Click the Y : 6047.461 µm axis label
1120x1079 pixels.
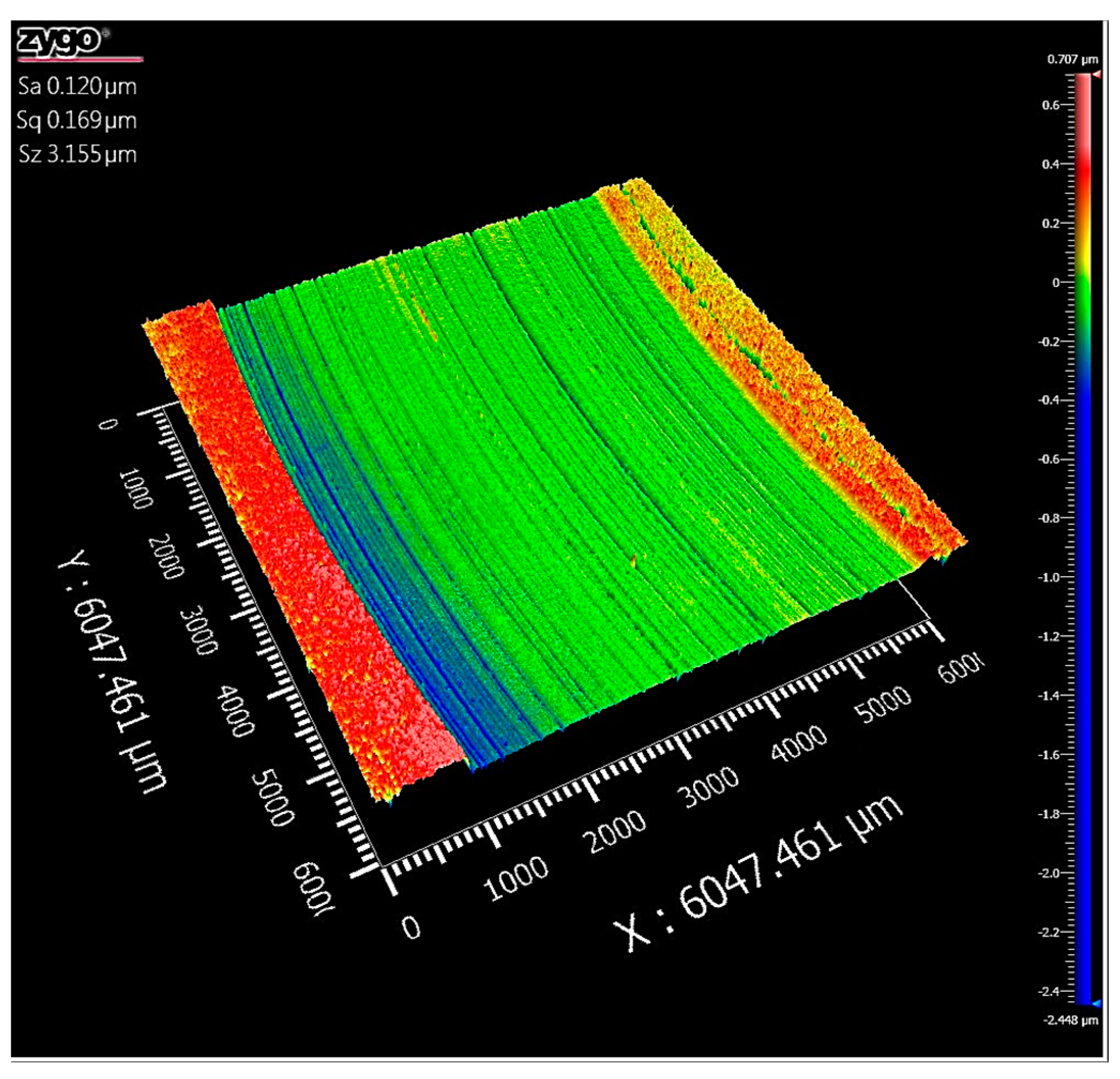pos(111,669)
